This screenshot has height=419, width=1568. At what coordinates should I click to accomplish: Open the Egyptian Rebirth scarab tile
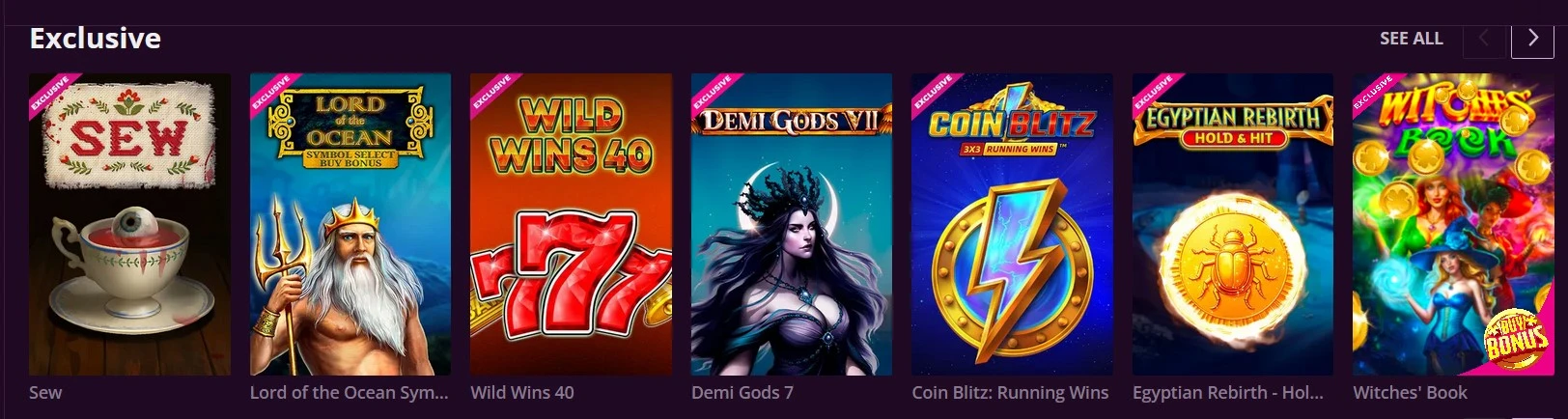point(1233,224)
